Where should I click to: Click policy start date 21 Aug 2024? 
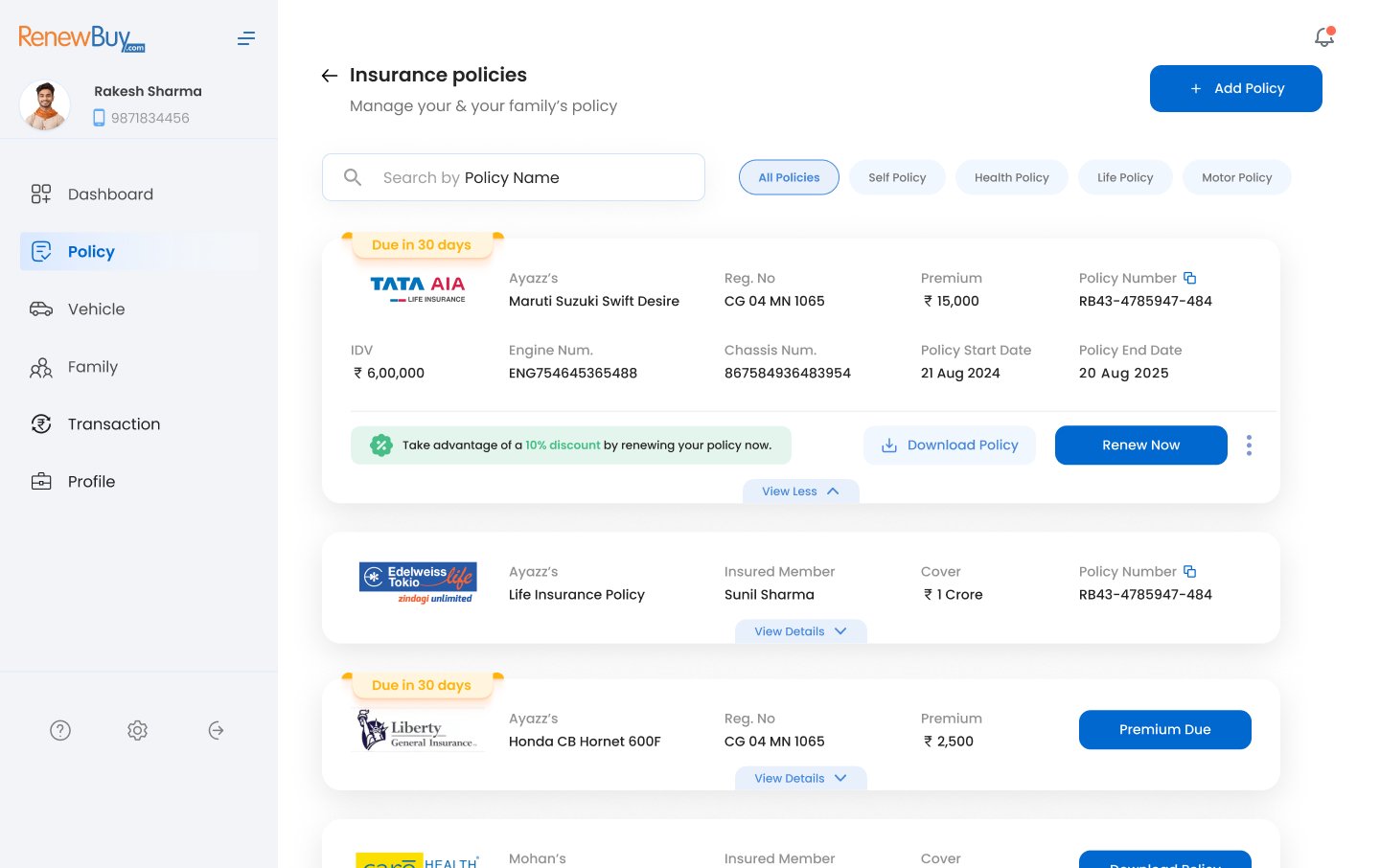pos(960,373)
